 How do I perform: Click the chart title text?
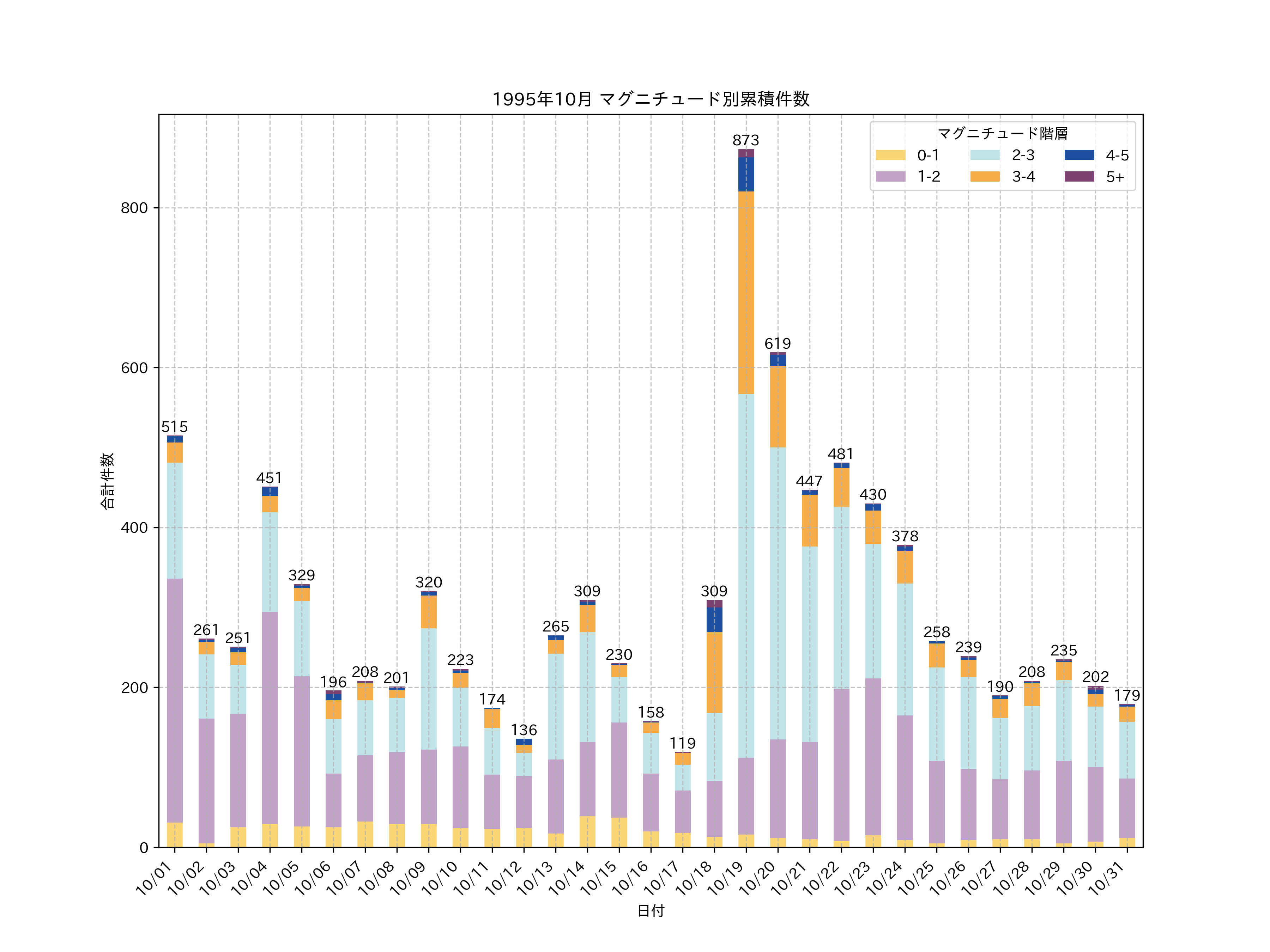[x=651, y=99]
